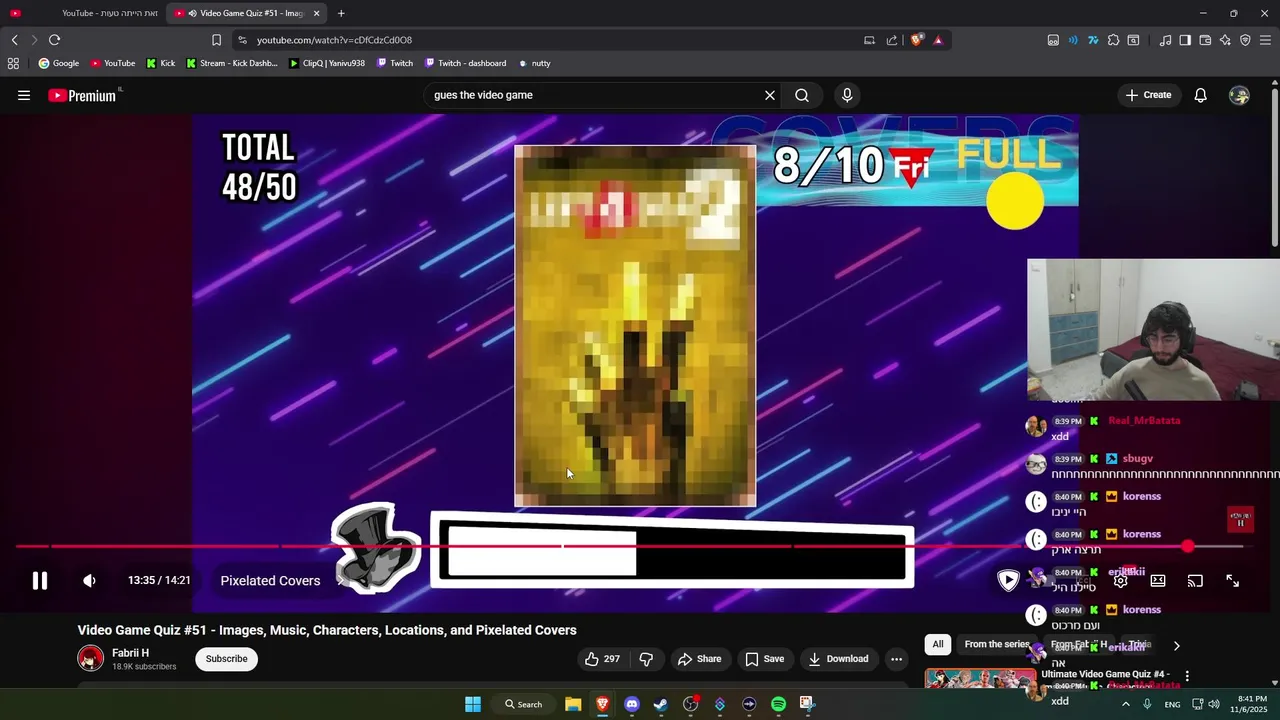Open the Brave VPN shield icon
The image size is (1280, 720).
point(1245,40)
